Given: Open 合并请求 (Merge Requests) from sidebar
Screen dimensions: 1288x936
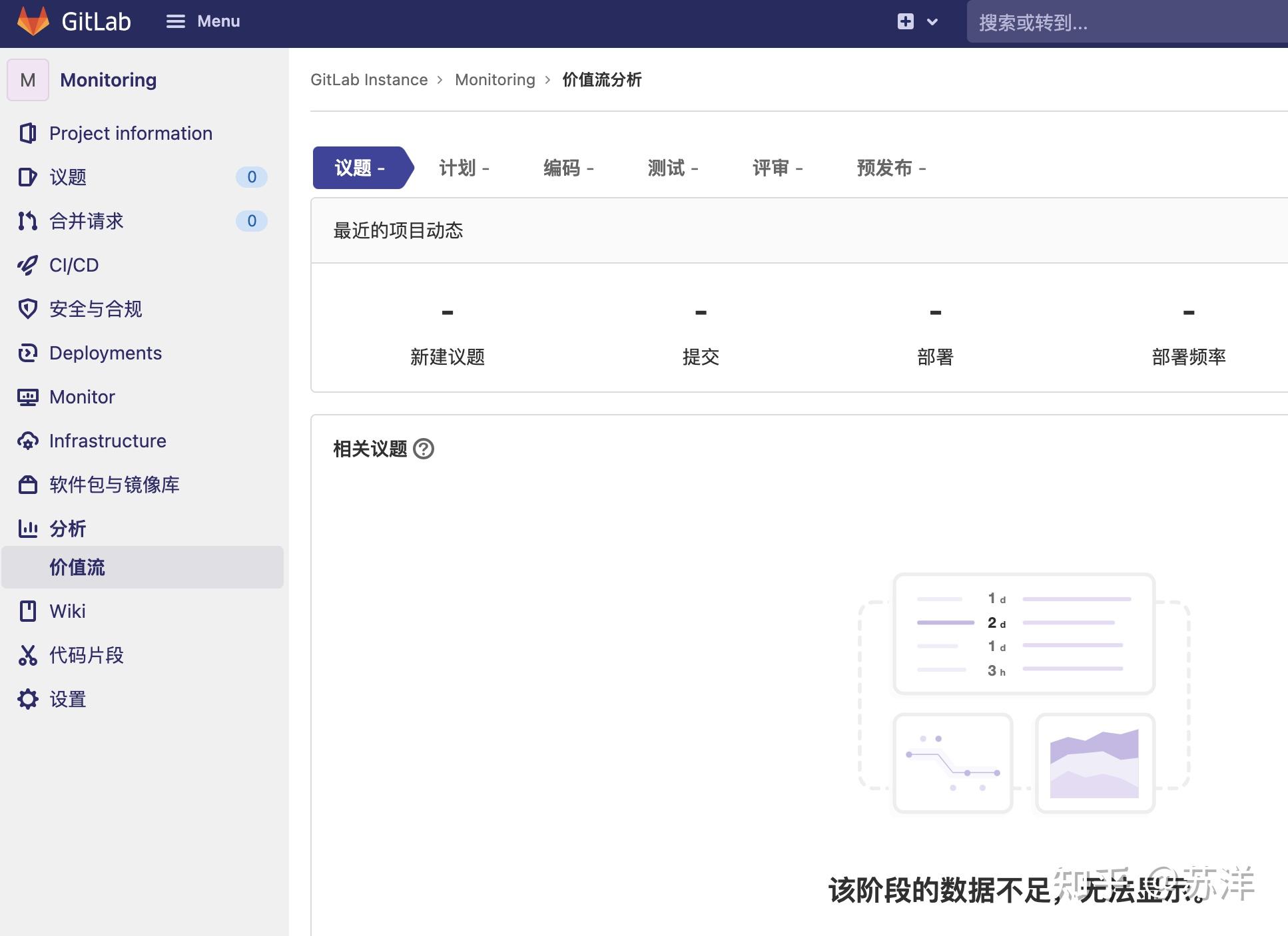Looking at the screenshot, I should [x=87, y=221].
